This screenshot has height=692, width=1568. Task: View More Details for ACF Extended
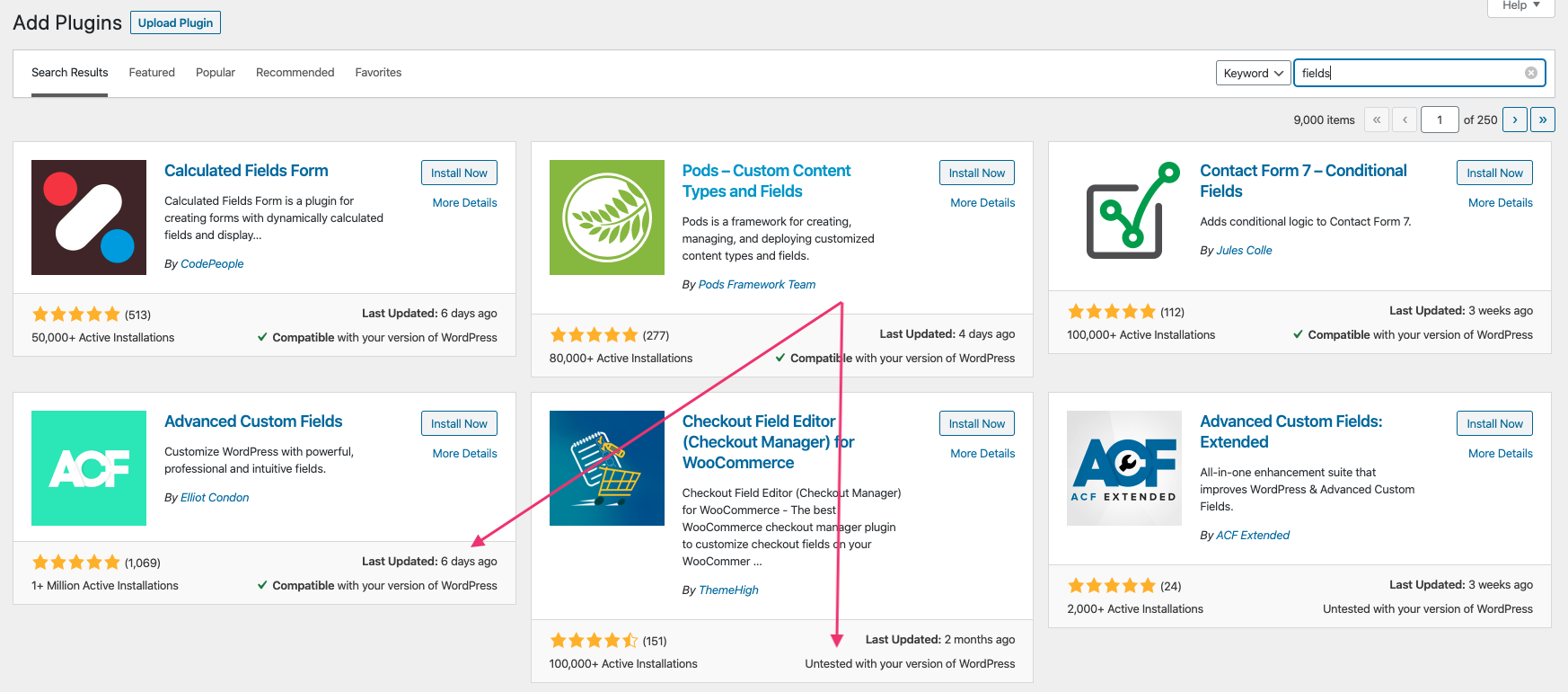[x=1501, y=454]
